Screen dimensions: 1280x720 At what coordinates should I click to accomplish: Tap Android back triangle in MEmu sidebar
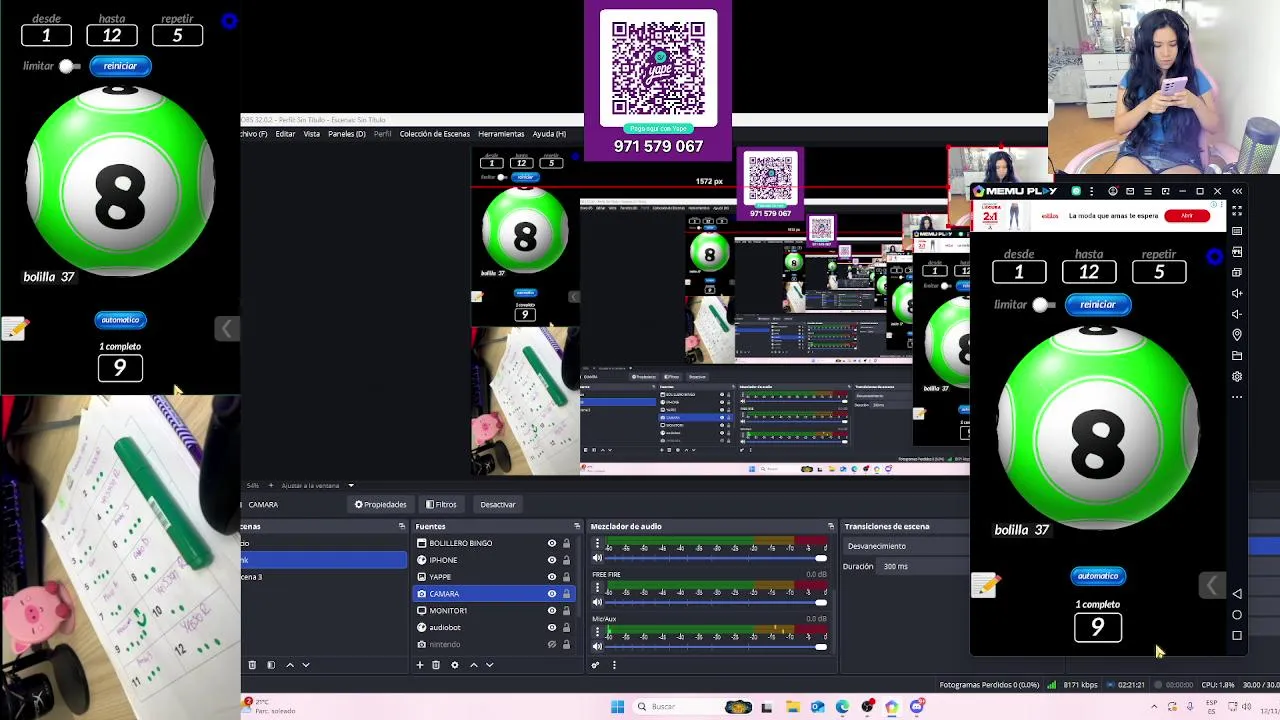pos(1237,594)
